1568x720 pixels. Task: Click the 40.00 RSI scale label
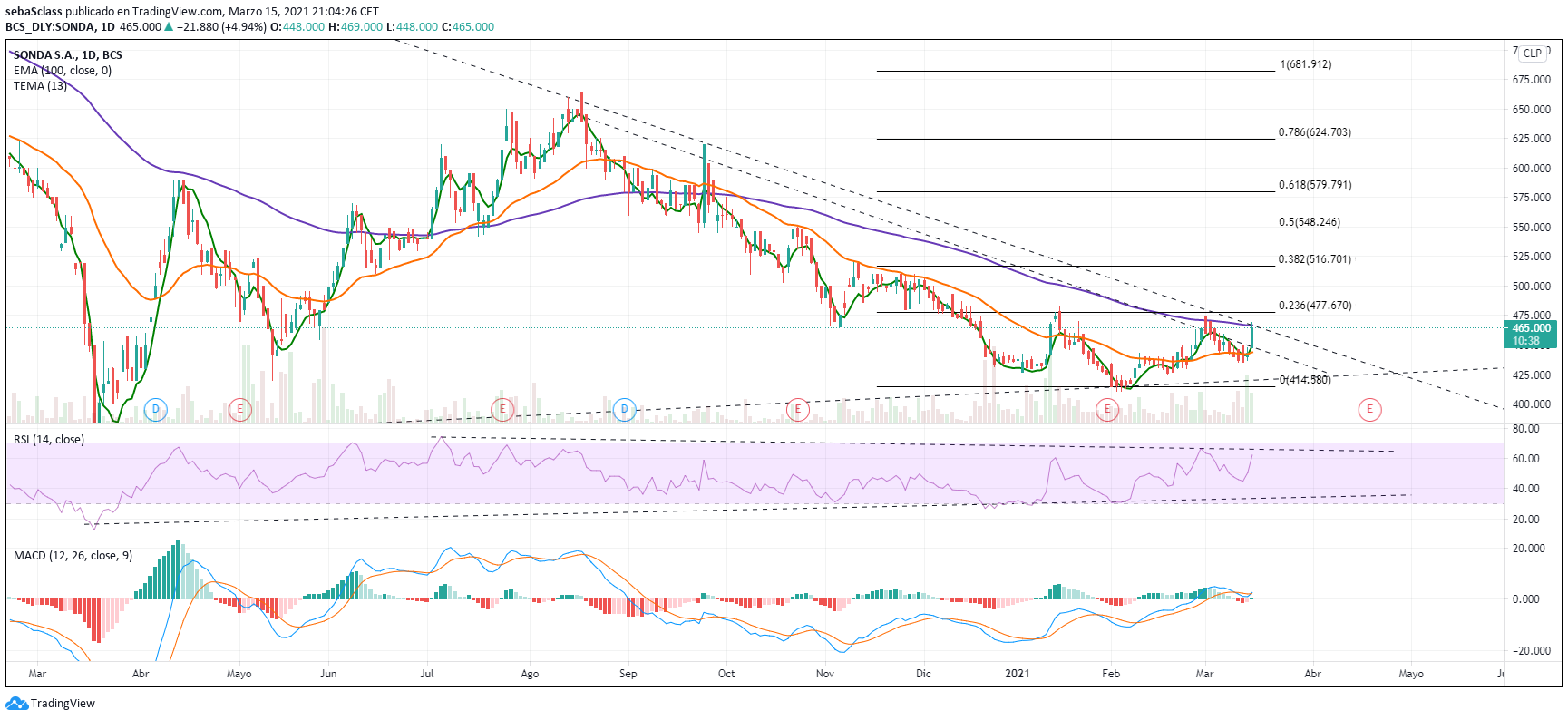1526,489
